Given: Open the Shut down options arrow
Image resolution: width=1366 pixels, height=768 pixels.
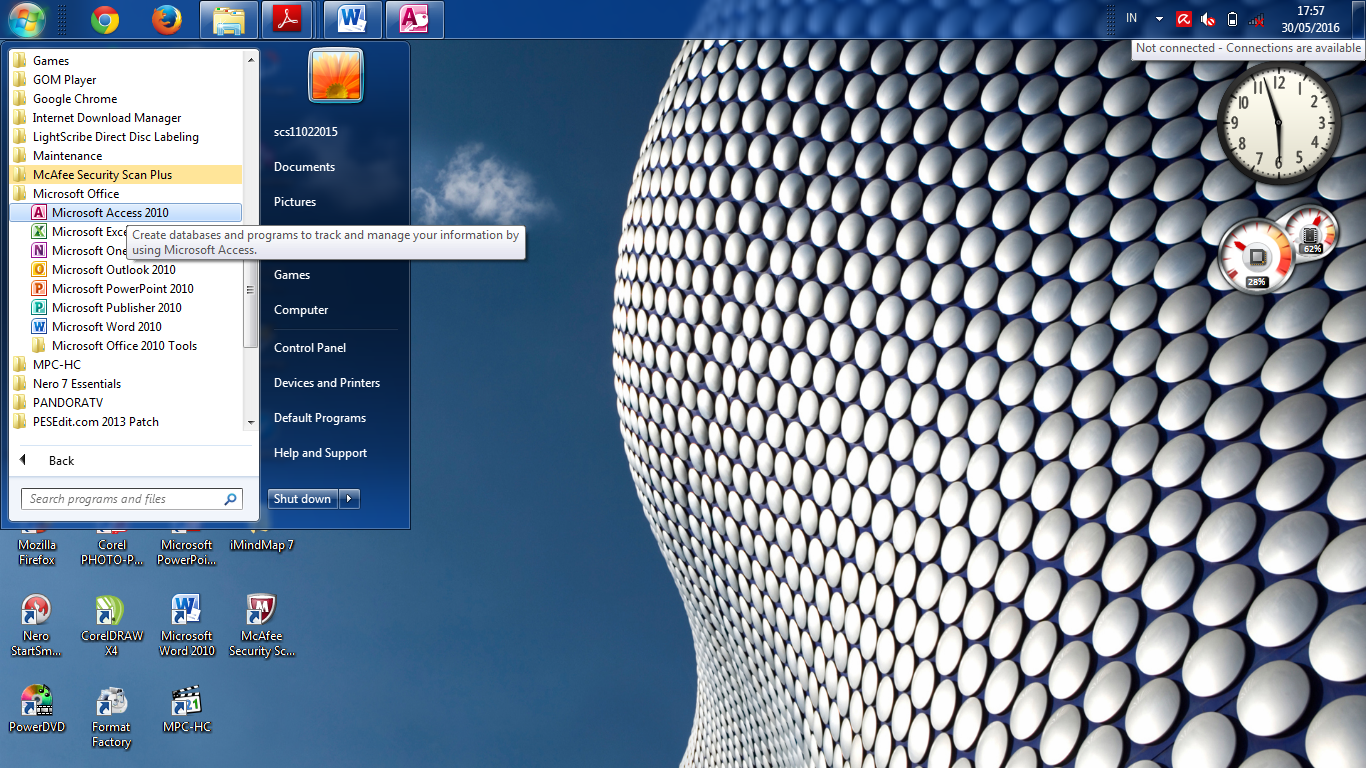Looking at the screenshot, I should 349,499.
